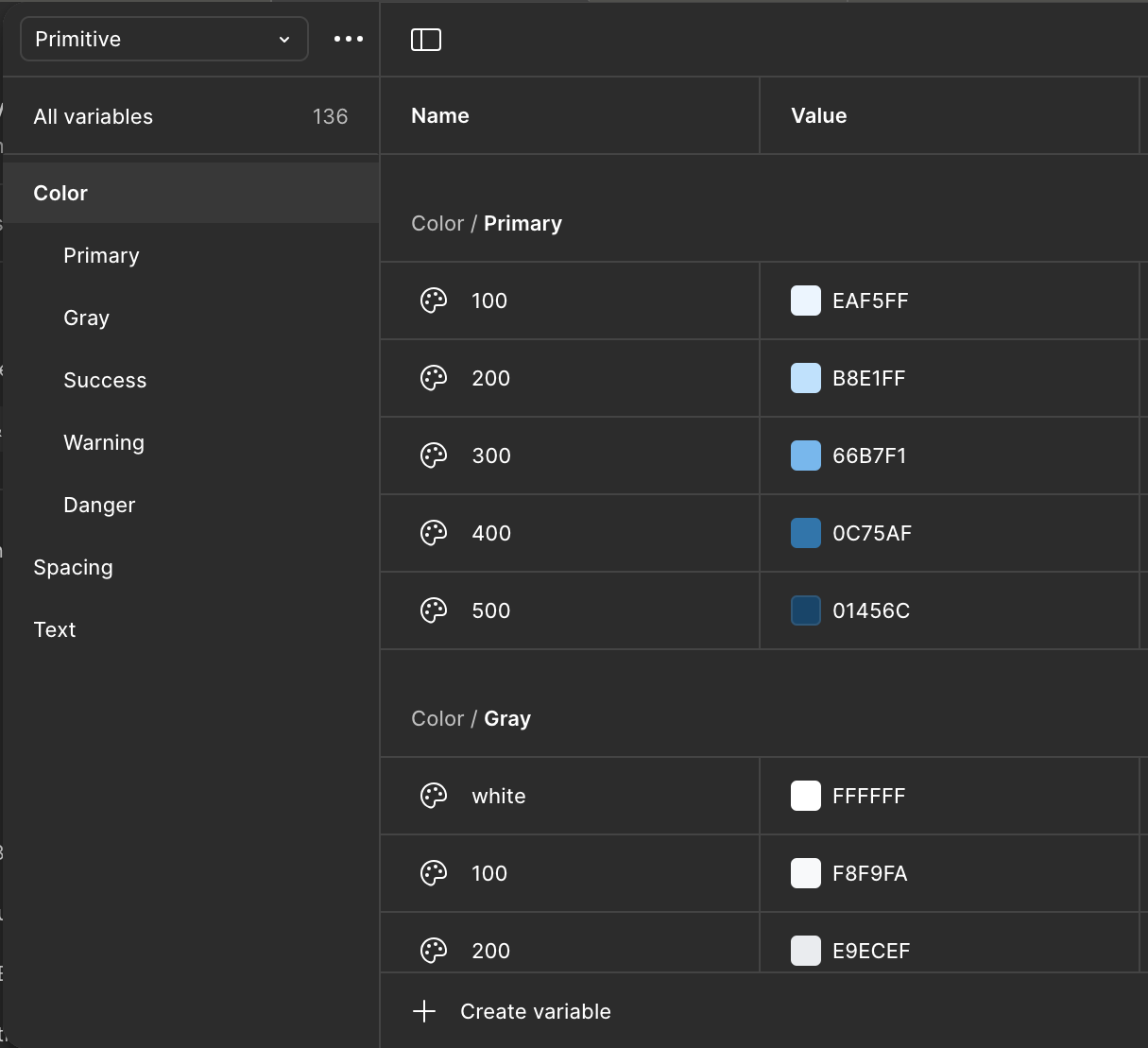Click Create variable button

click(x=512, y=1011)
